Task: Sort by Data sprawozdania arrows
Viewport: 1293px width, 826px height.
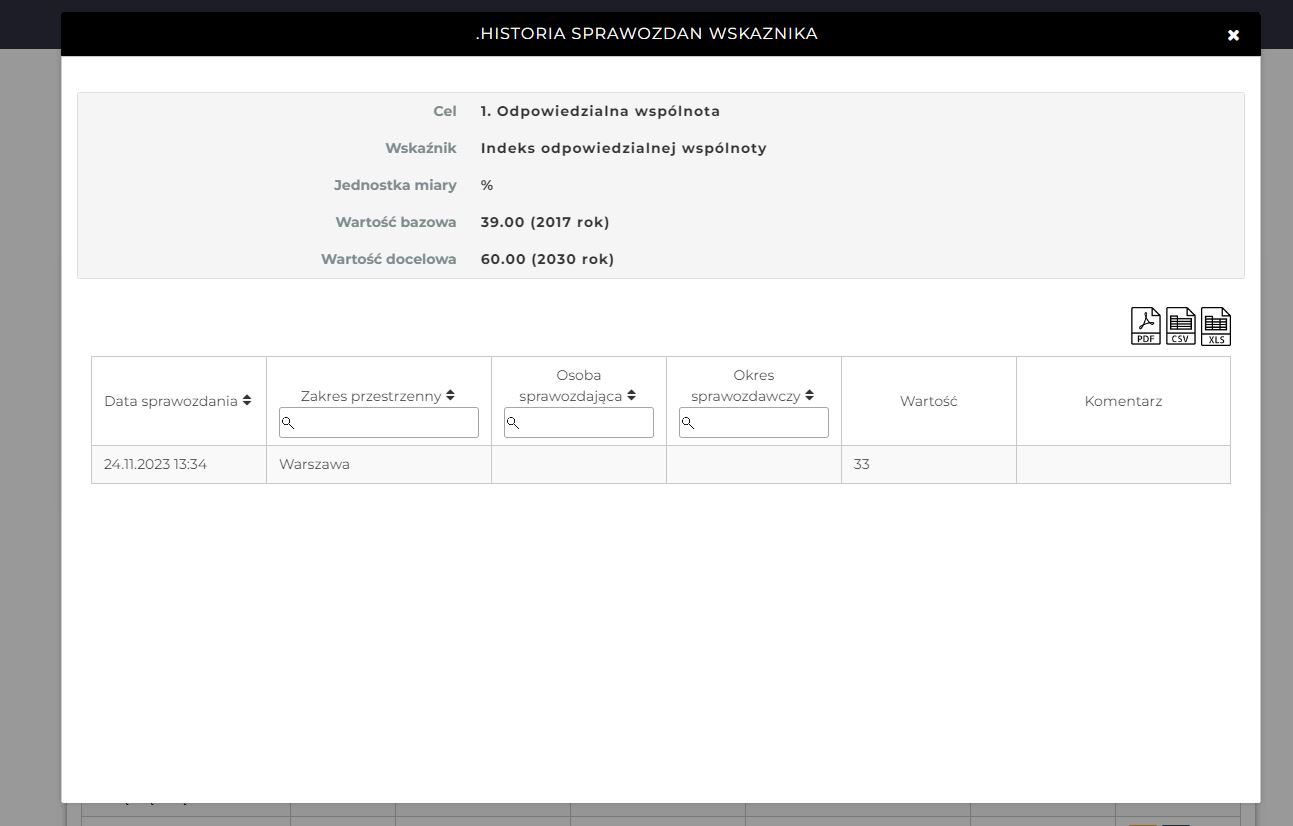Action: point(247,400)
